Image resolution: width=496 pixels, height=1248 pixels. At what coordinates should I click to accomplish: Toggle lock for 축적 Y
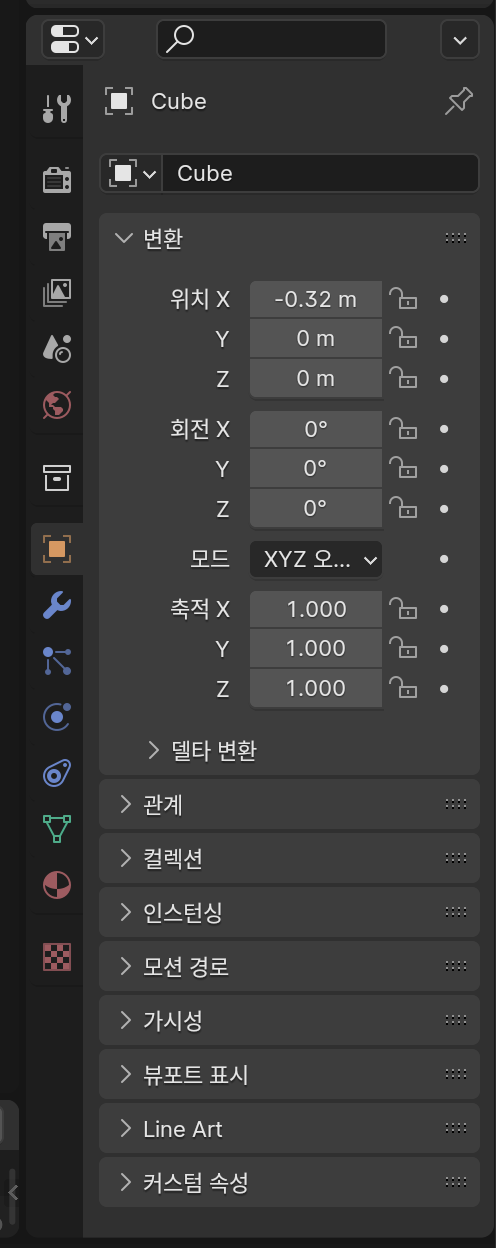(402, 648)
